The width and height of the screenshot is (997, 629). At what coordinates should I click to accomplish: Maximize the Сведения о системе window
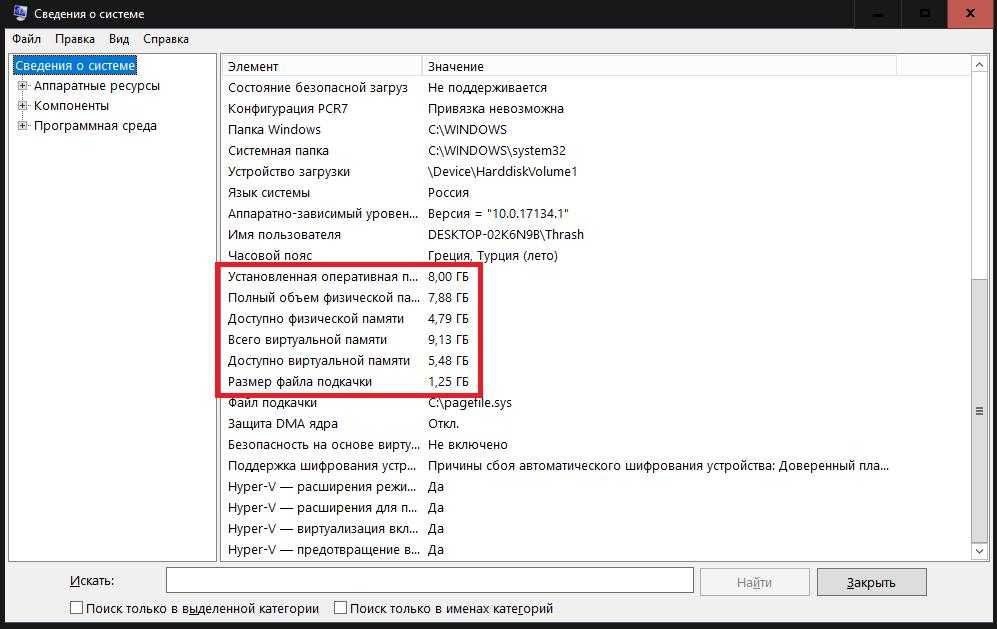tap(925, 13)
